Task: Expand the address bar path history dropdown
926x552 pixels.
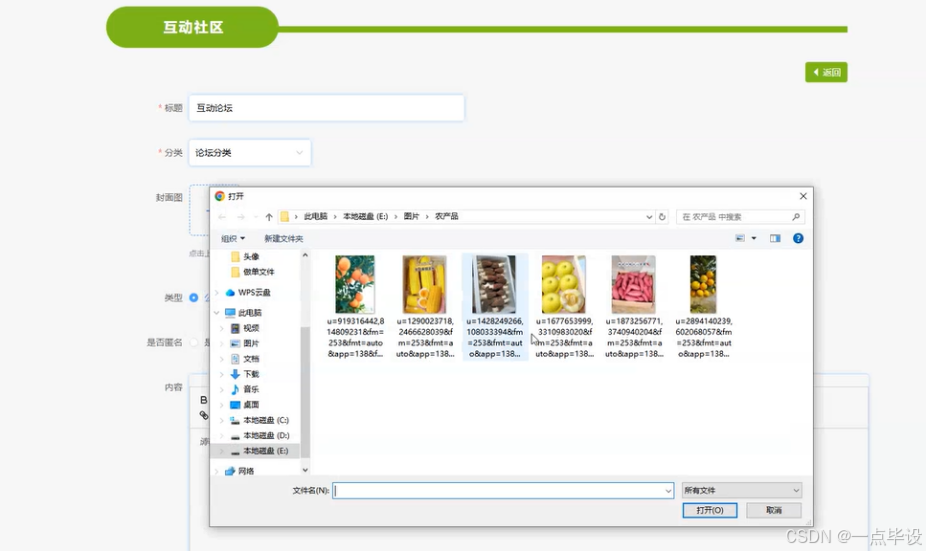Action: [649, 217]
